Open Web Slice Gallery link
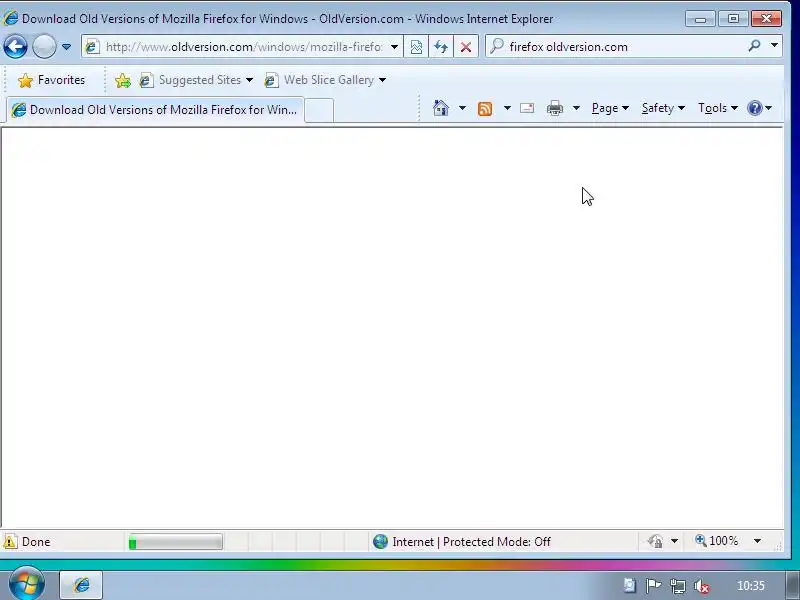Screen dimensions: 800x600 [319, 80]
